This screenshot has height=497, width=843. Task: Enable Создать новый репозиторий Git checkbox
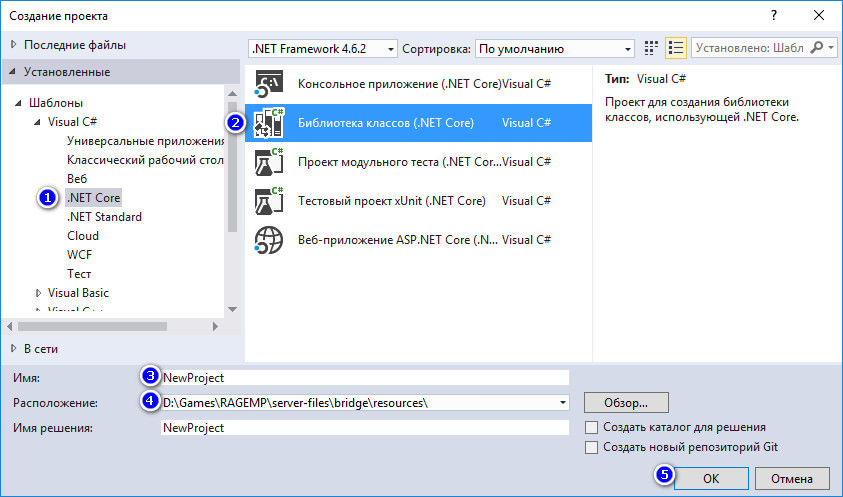pyautogui.click(x=591, y=447)
